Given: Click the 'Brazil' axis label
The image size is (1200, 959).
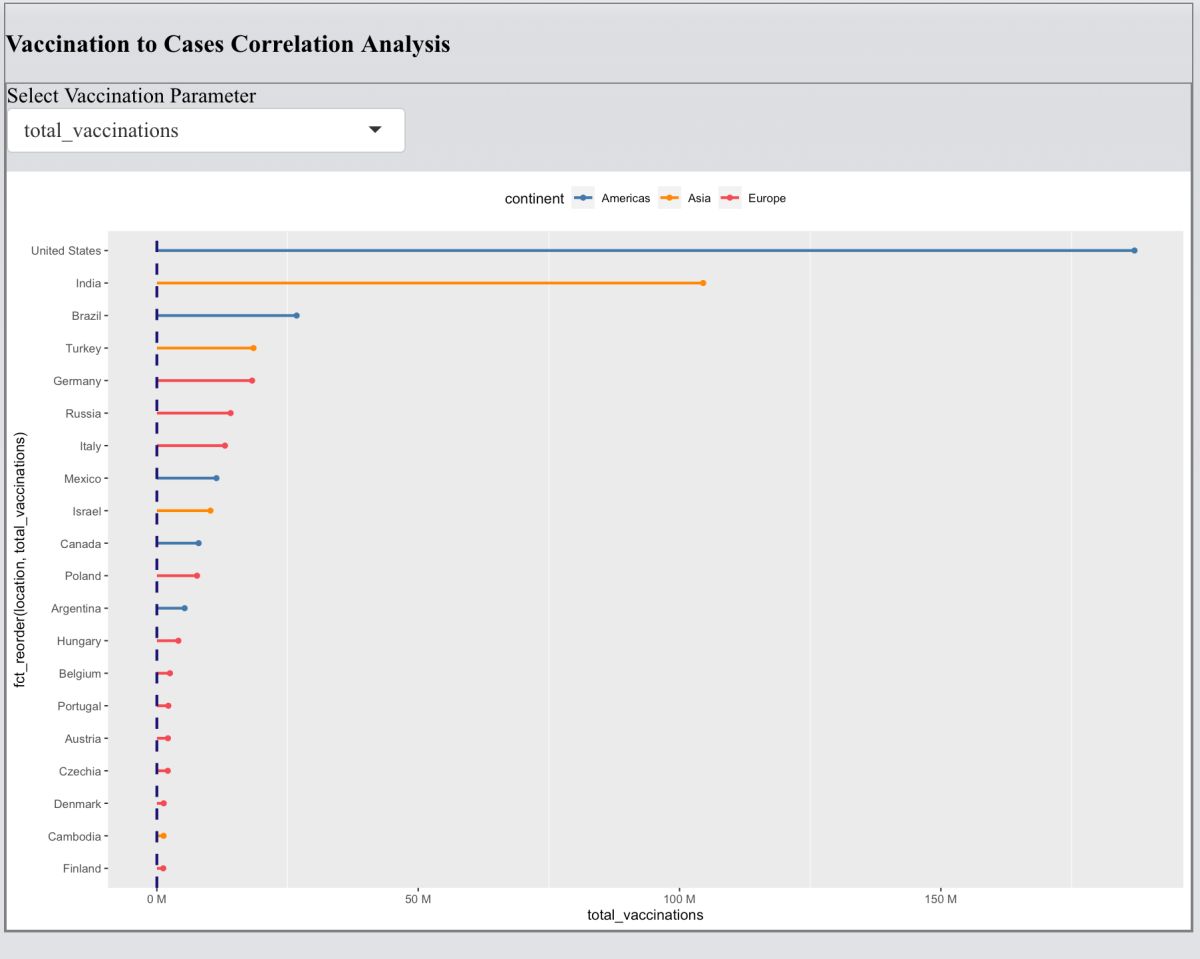Looking at the screenshot, I should 86,316.
